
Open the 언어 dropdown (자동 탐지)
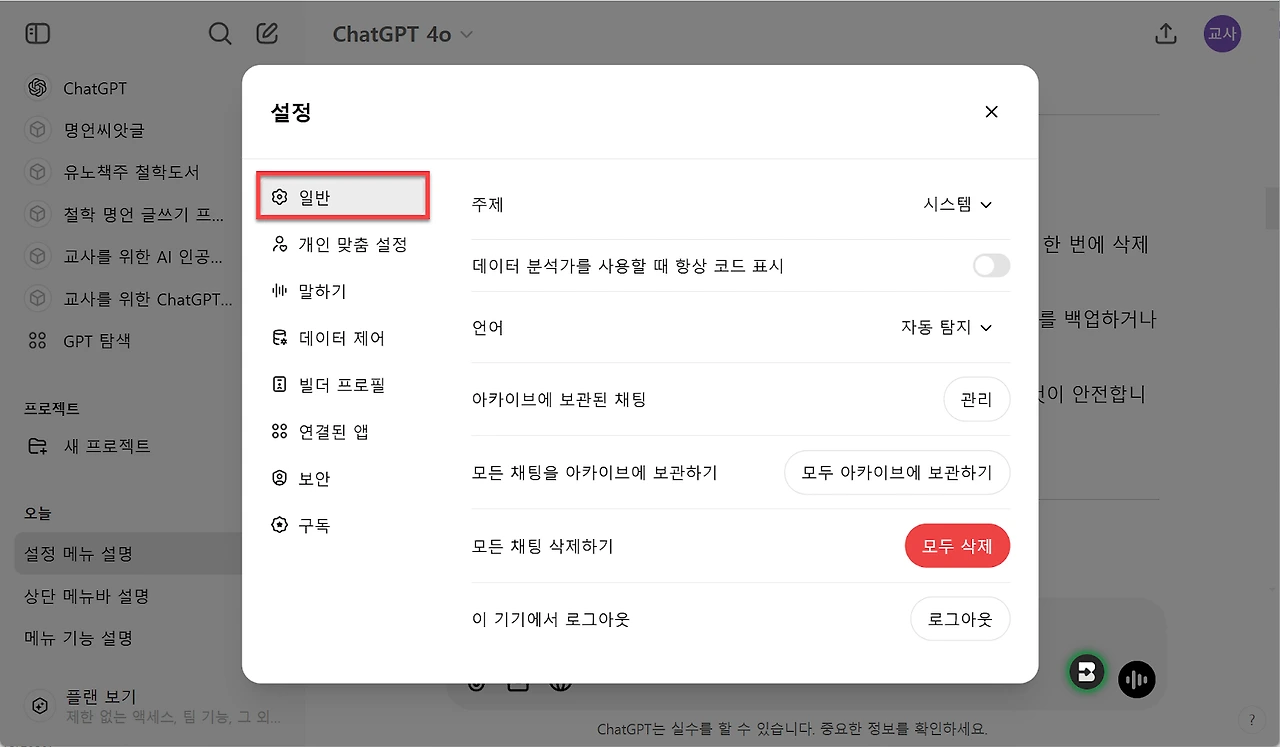[x=946, y=327]
